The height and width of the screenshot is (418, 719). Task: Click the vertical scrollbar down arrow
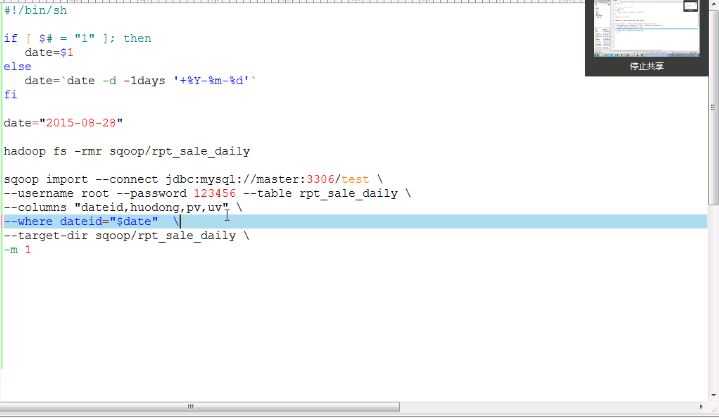point(713,394)
